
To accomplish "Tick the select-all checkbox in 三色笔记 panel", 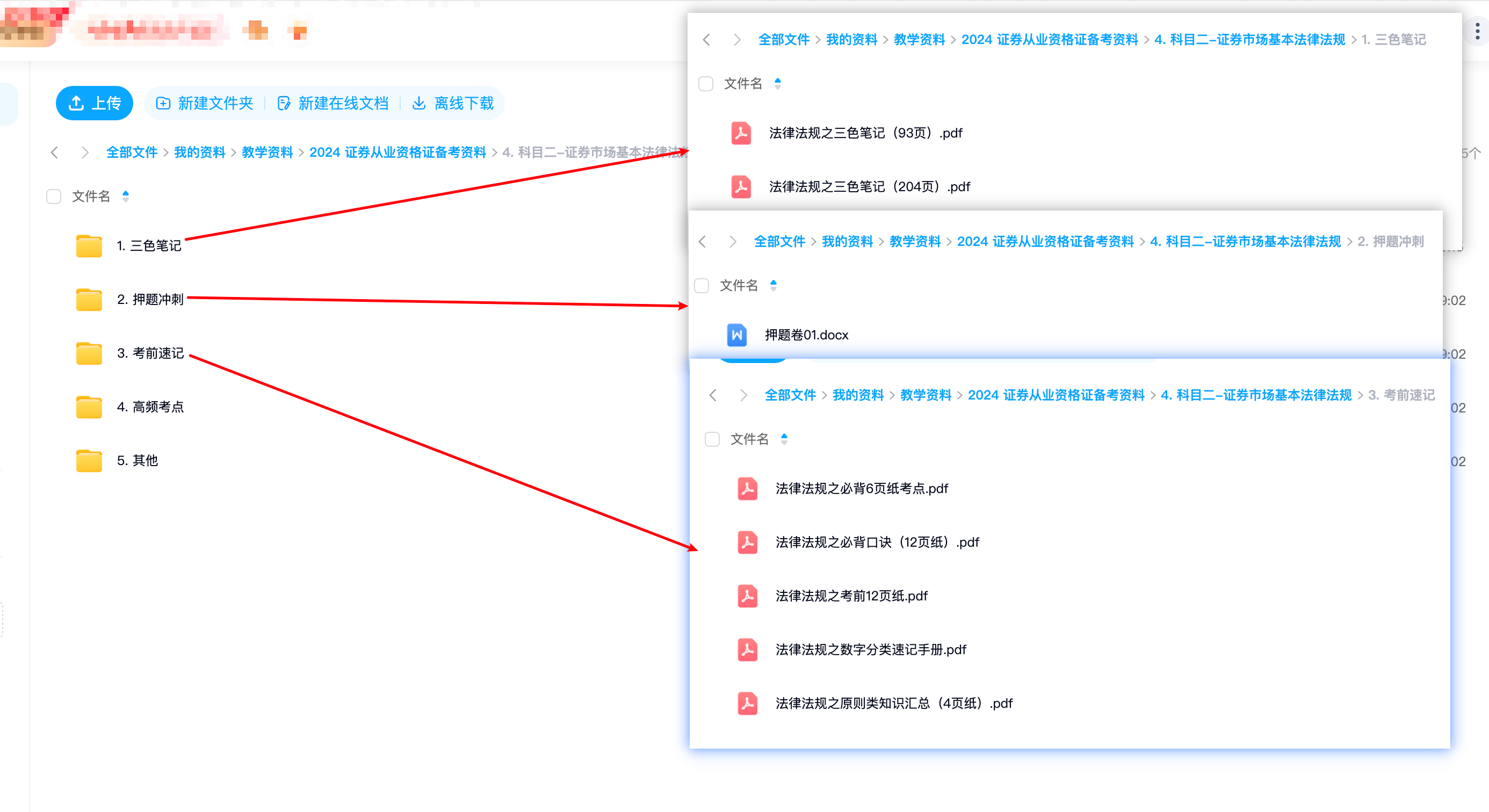I will [706, 84].
